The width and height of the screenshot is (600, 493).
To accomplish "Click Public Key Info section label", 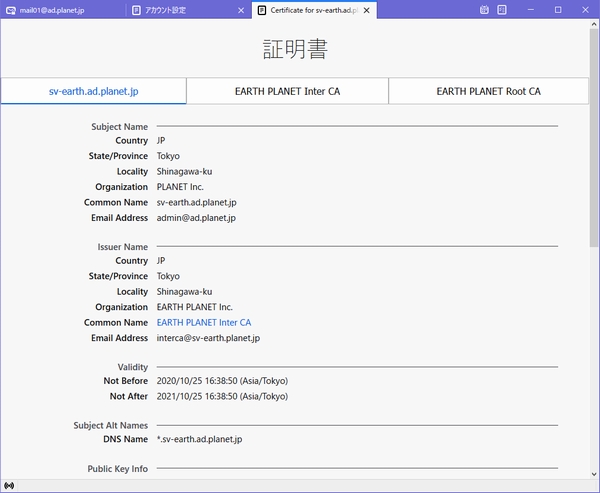I will point(117,469).
